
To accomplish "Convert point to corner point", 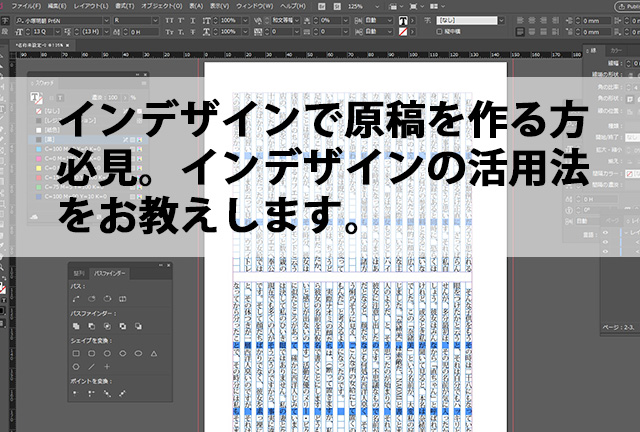I will pos(91,394).
